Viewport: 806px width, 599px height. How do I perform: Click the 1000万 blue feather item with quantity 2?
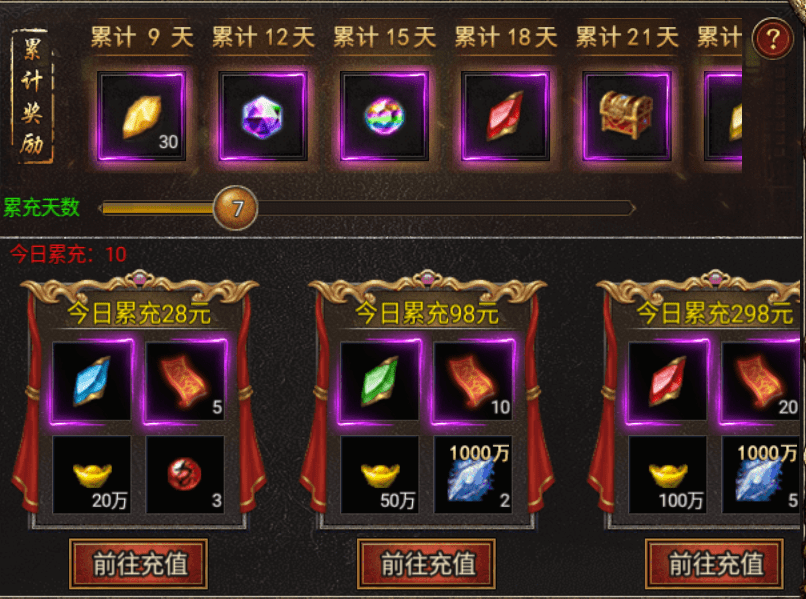point(473,475)
